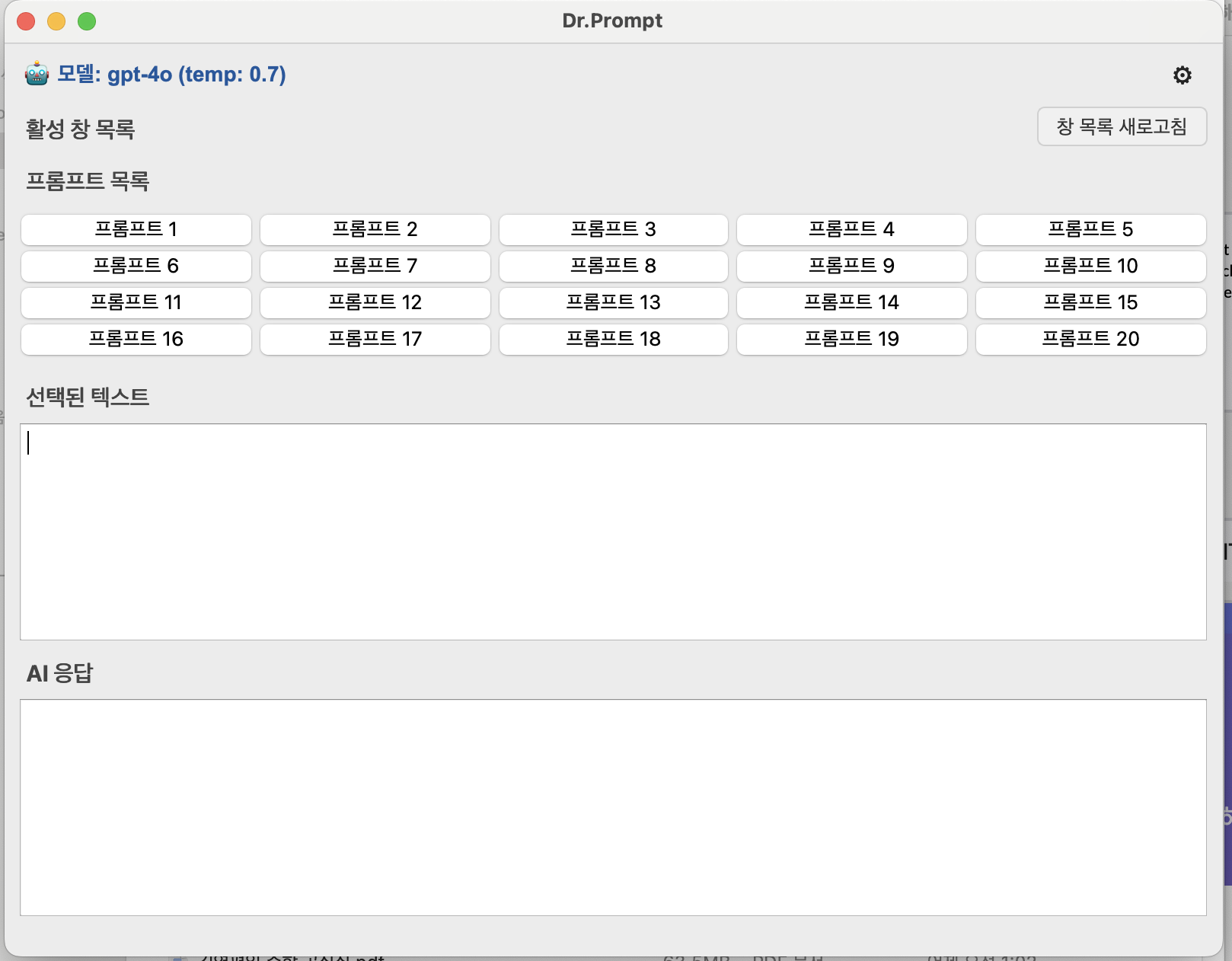
Task: Click 프롬프트 11 button
Action: click(x=136, y=302)
